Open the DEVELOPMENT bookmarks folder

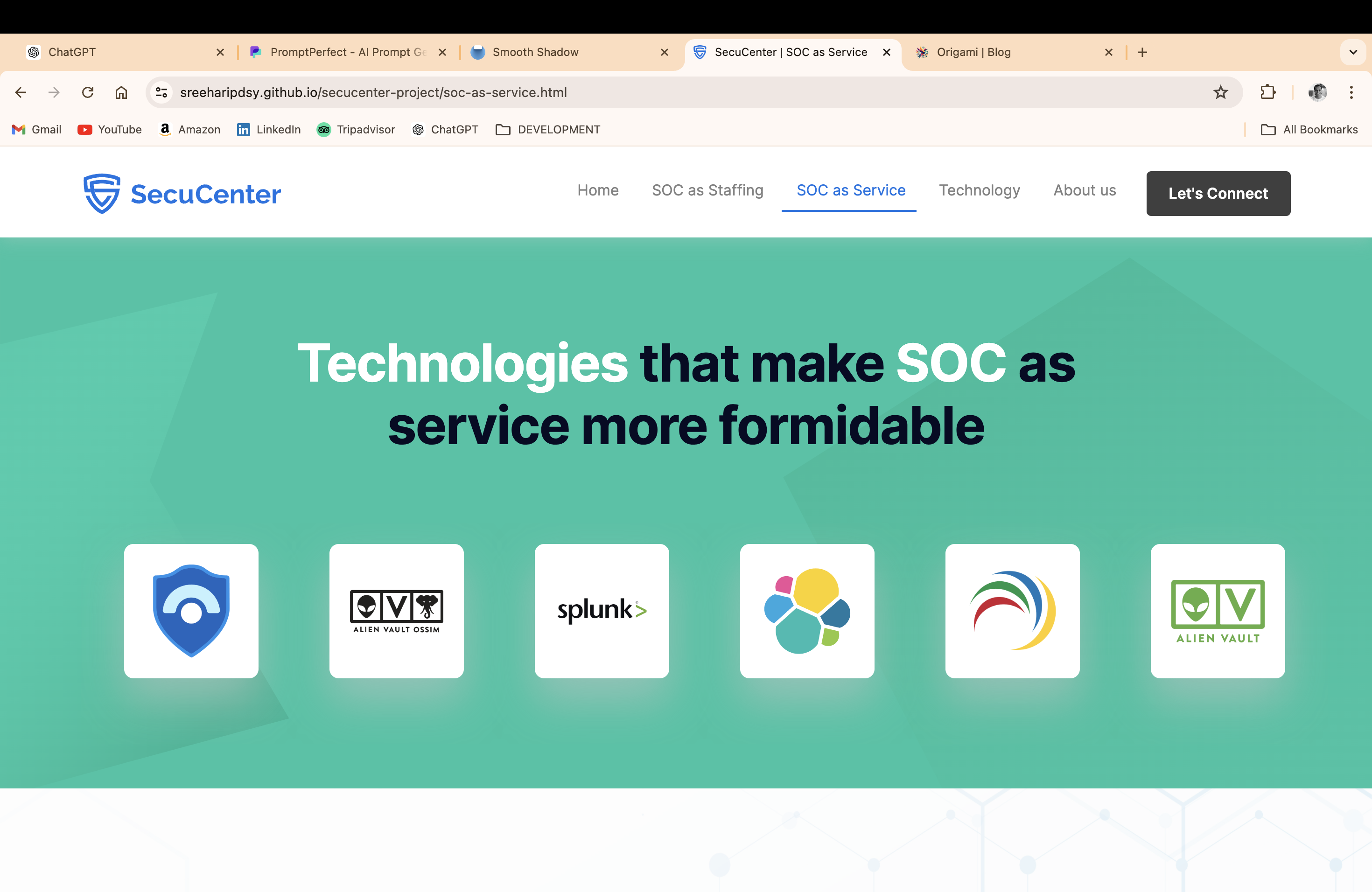pyautogui.click(x=548, y=130)
